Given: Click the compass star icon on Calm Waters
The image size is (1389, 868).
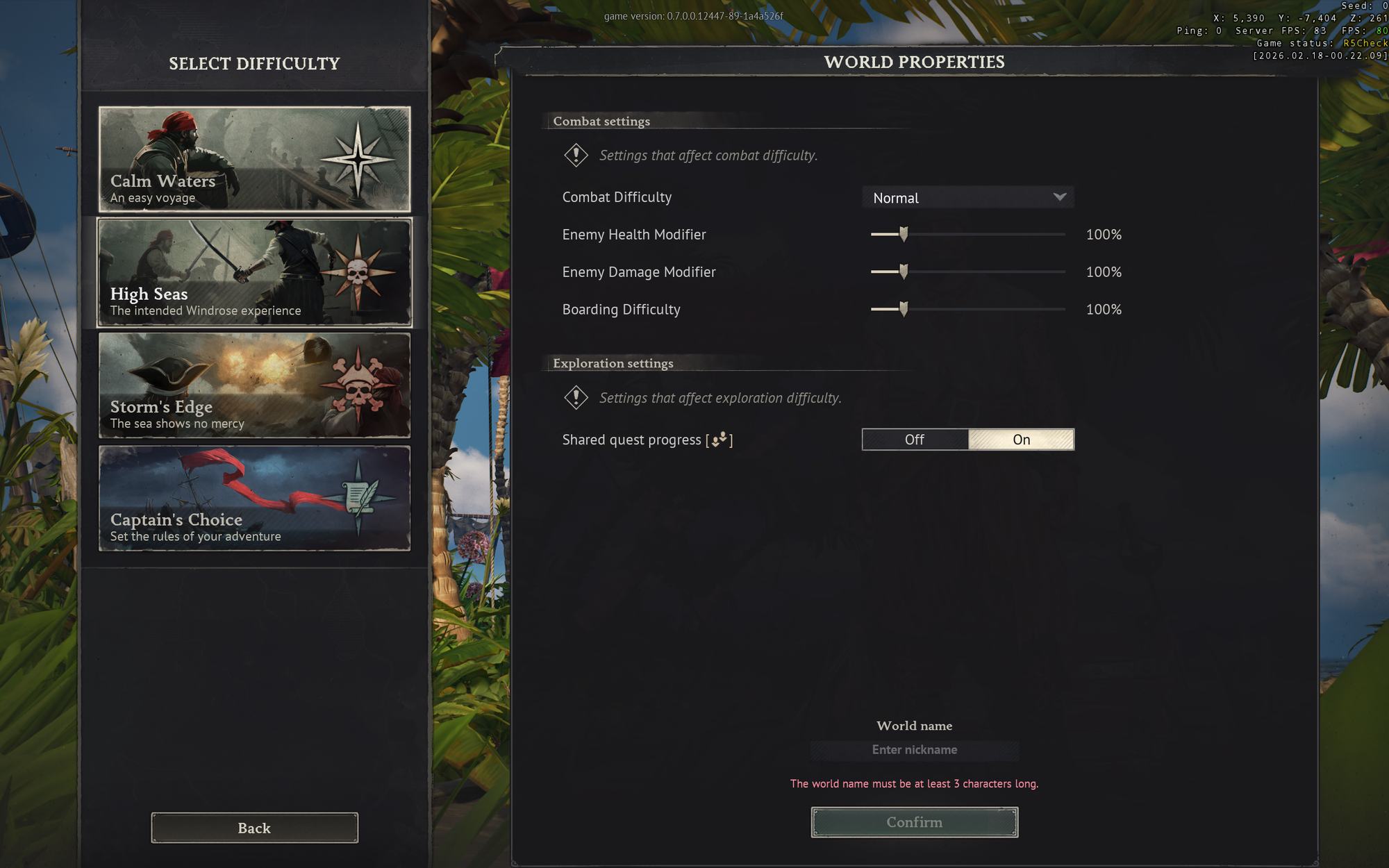Looking at the screenshot, I should [358, 159].
